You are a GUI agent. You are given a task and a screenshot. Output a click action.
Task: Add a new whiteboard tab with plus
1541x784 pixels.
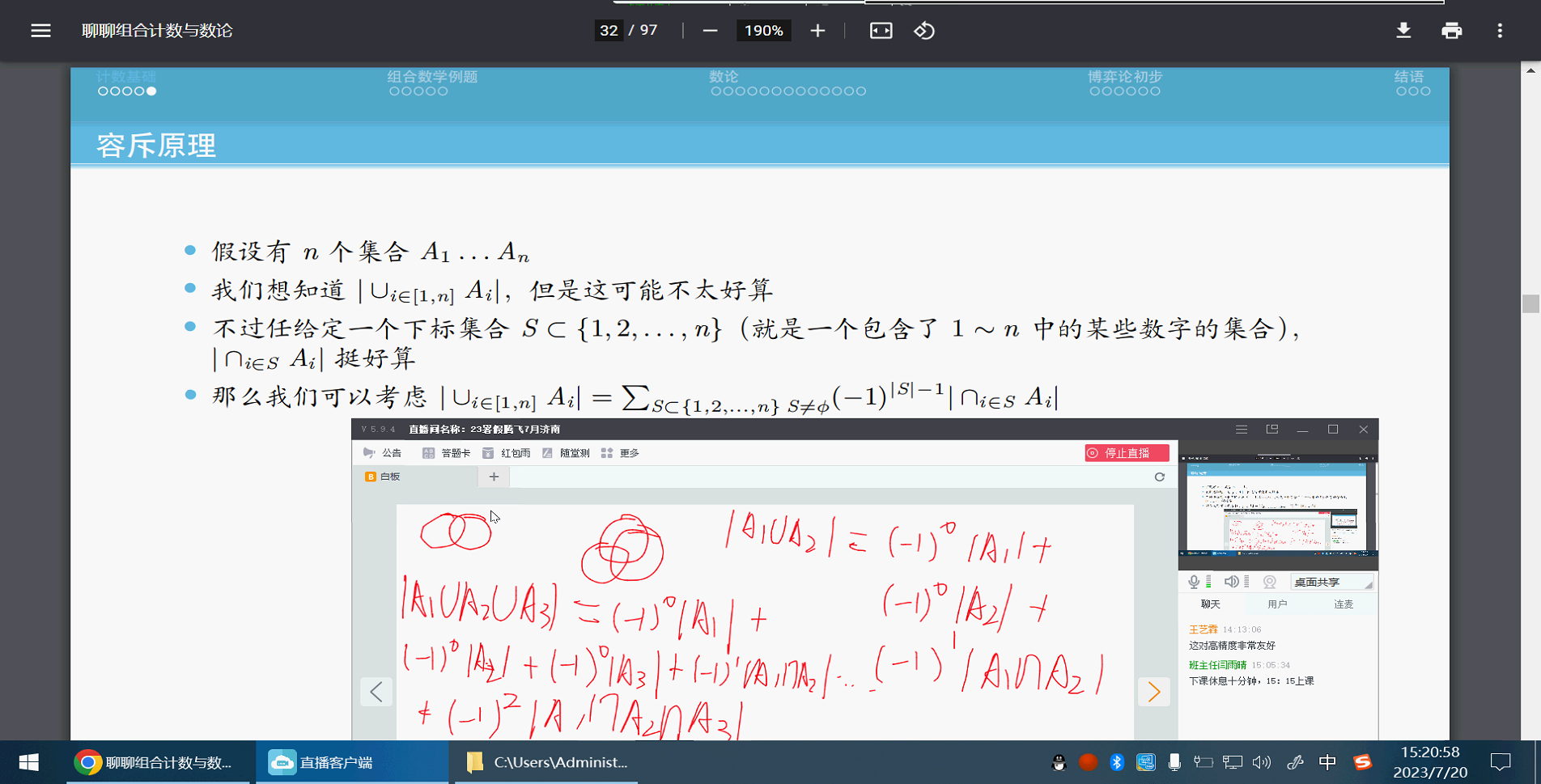[494, 477]
